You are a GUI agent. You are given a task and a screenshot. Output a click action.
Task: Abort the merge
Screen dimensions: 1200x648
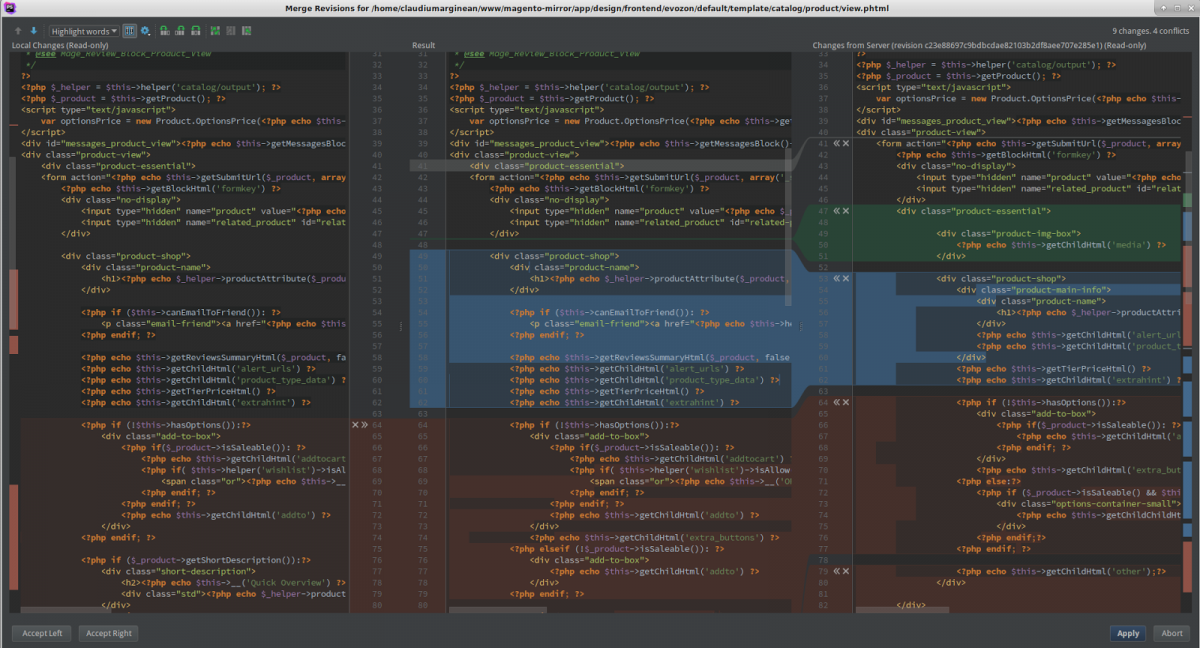[1171, 633]
